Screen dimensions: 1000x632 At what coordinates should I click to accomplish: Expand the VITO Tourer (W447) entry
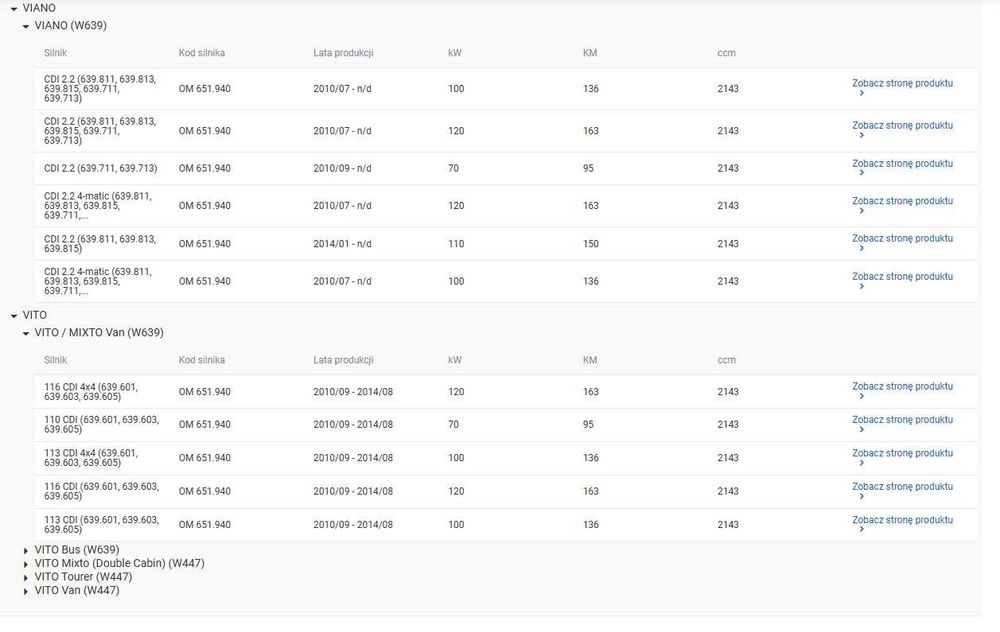pyautogui.click(x=26, y=578)
